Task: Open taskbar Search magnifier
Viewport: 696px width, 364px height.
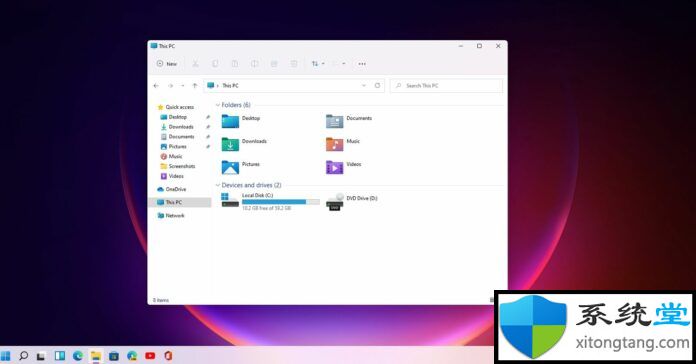Action: tap(23, 356)
